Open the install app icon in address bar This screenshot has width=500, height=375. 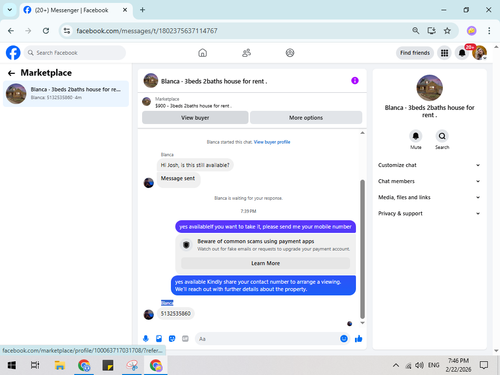click(431, 31)
